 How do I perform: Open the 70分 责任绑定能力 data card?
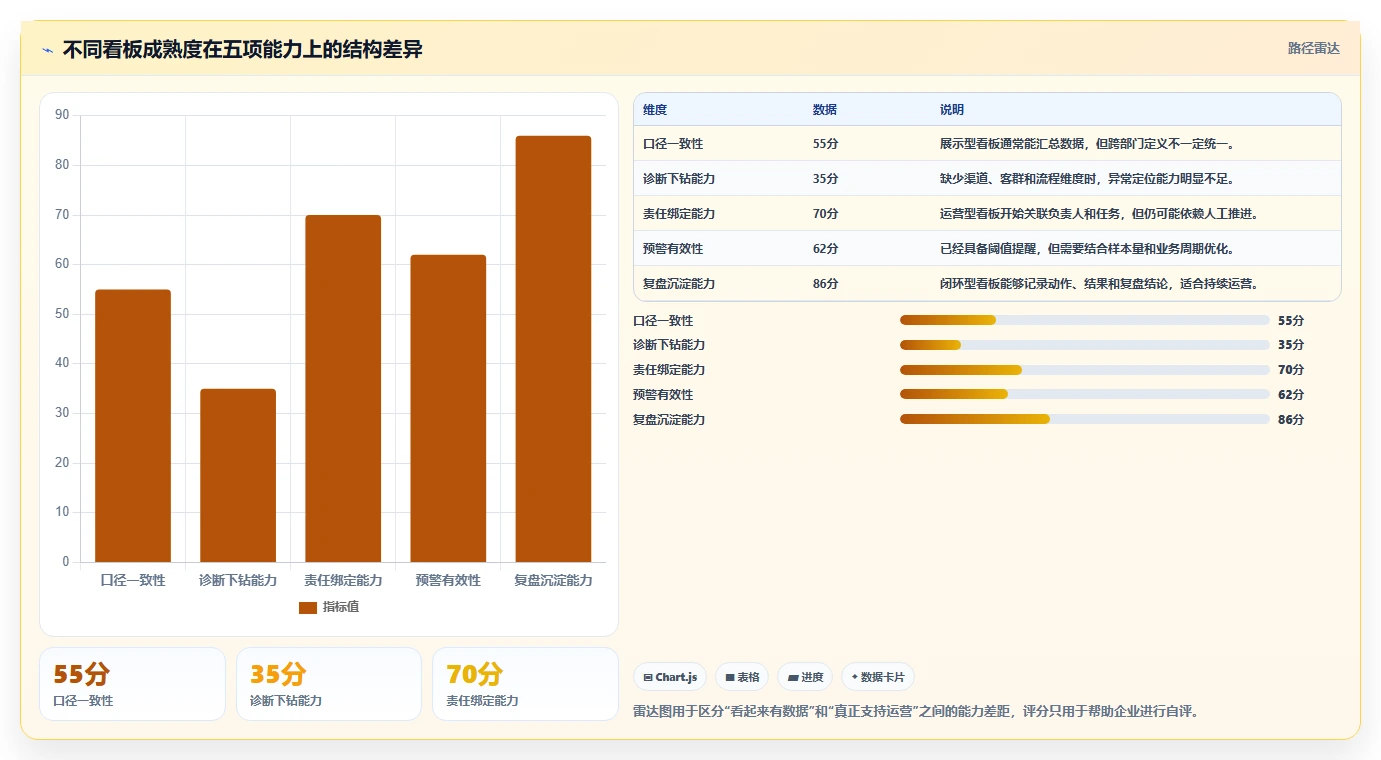[525, 684]
